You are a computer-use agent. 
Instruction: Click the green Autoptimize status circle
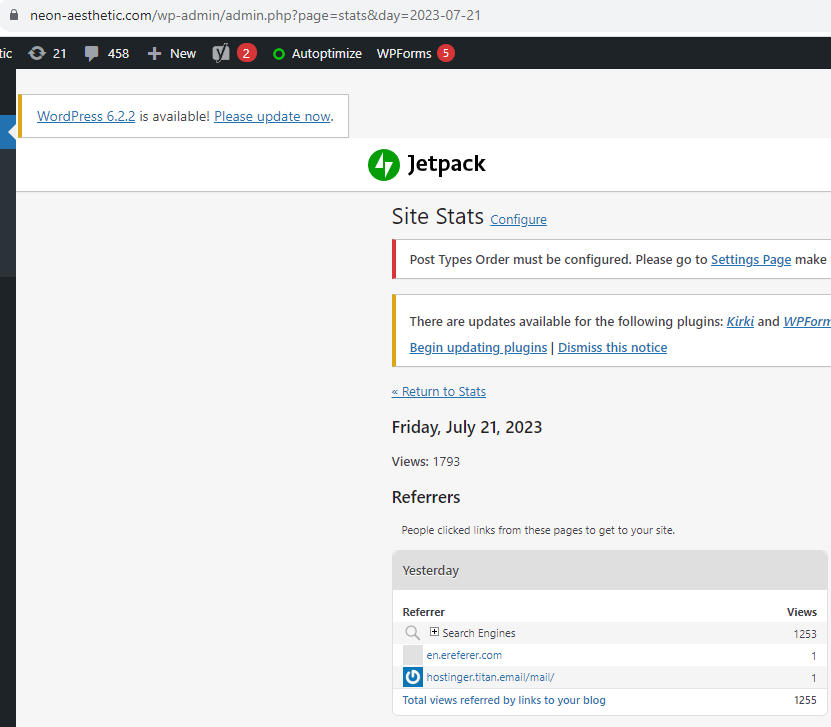pyautogui.click(x=279, y=54)
